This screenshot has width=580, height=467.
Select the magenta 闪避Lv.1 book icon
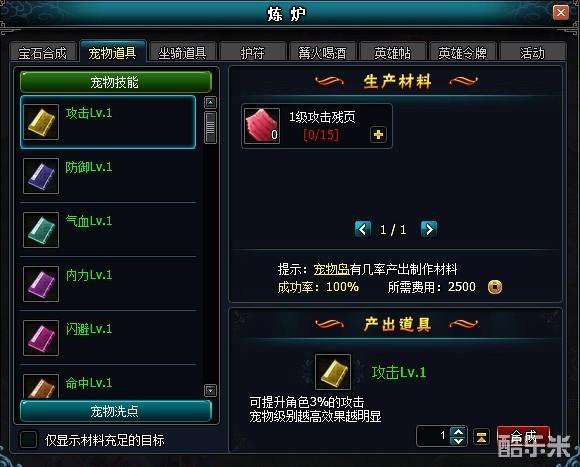click(x=41, y=338)
